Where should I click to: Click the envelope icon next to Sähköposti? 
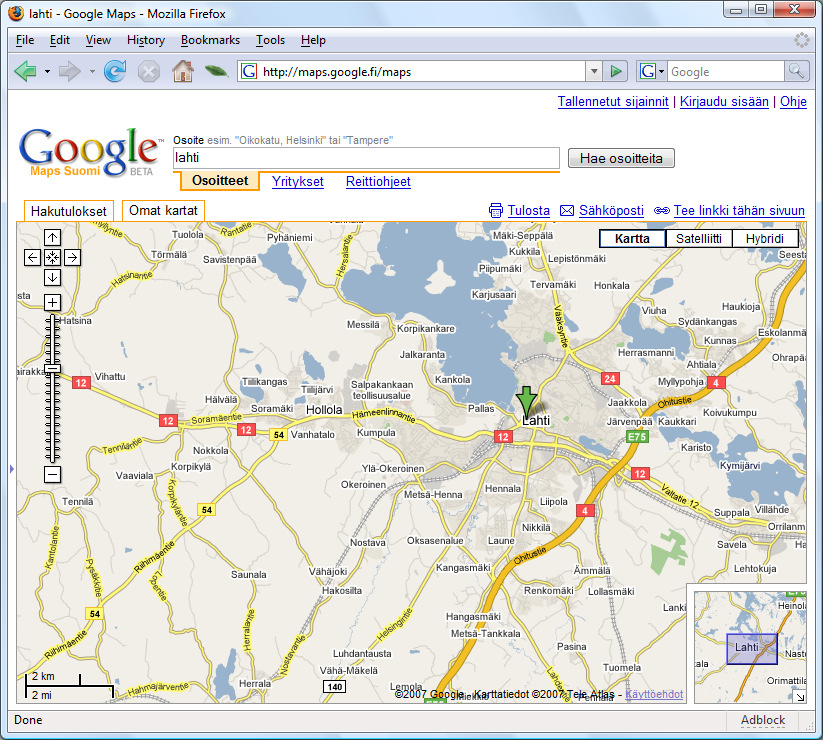(567, 210)
